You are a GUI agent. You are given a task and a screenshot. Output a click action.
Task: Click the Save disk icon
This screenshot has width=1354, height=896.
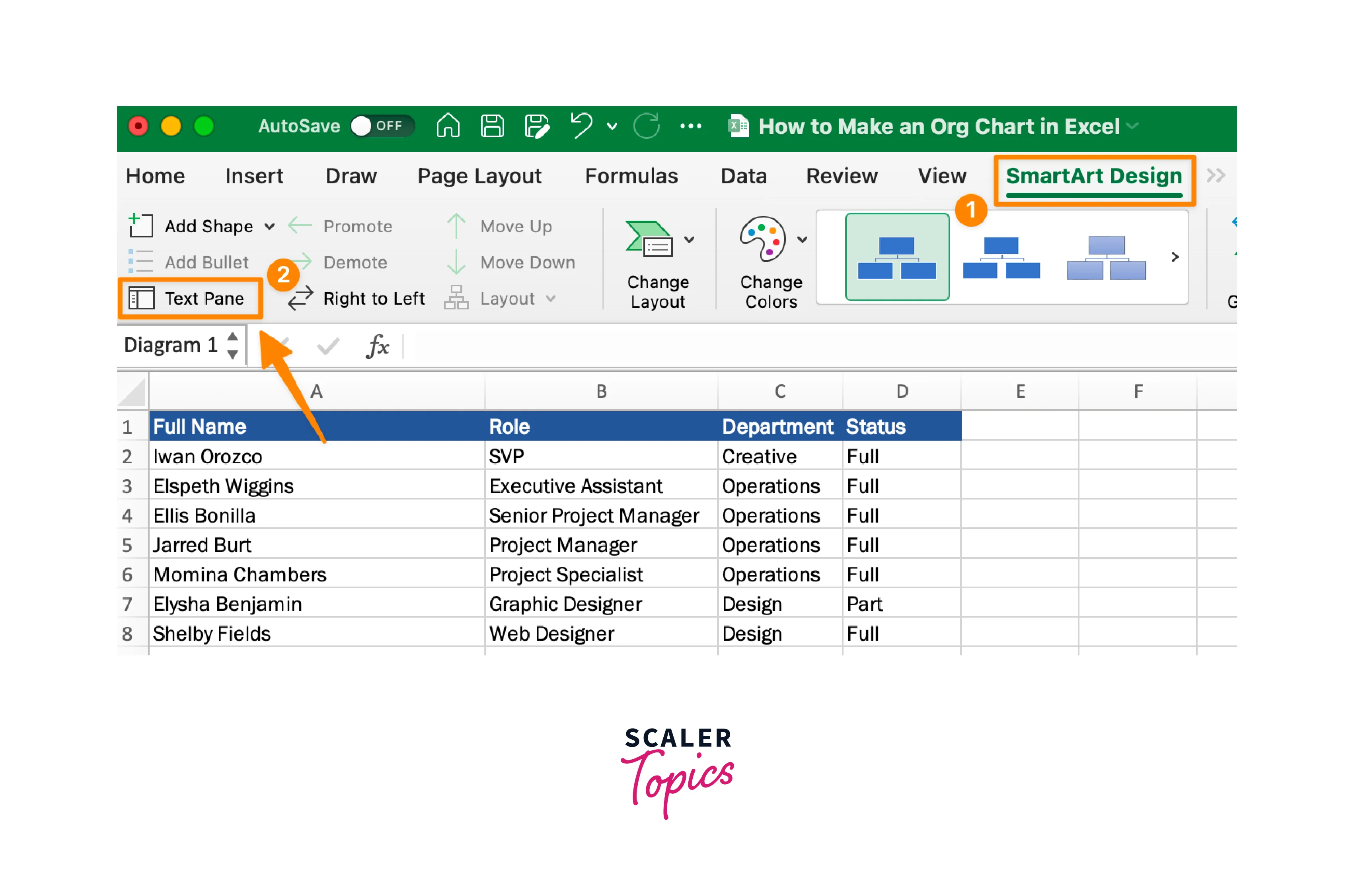[492, 126]
